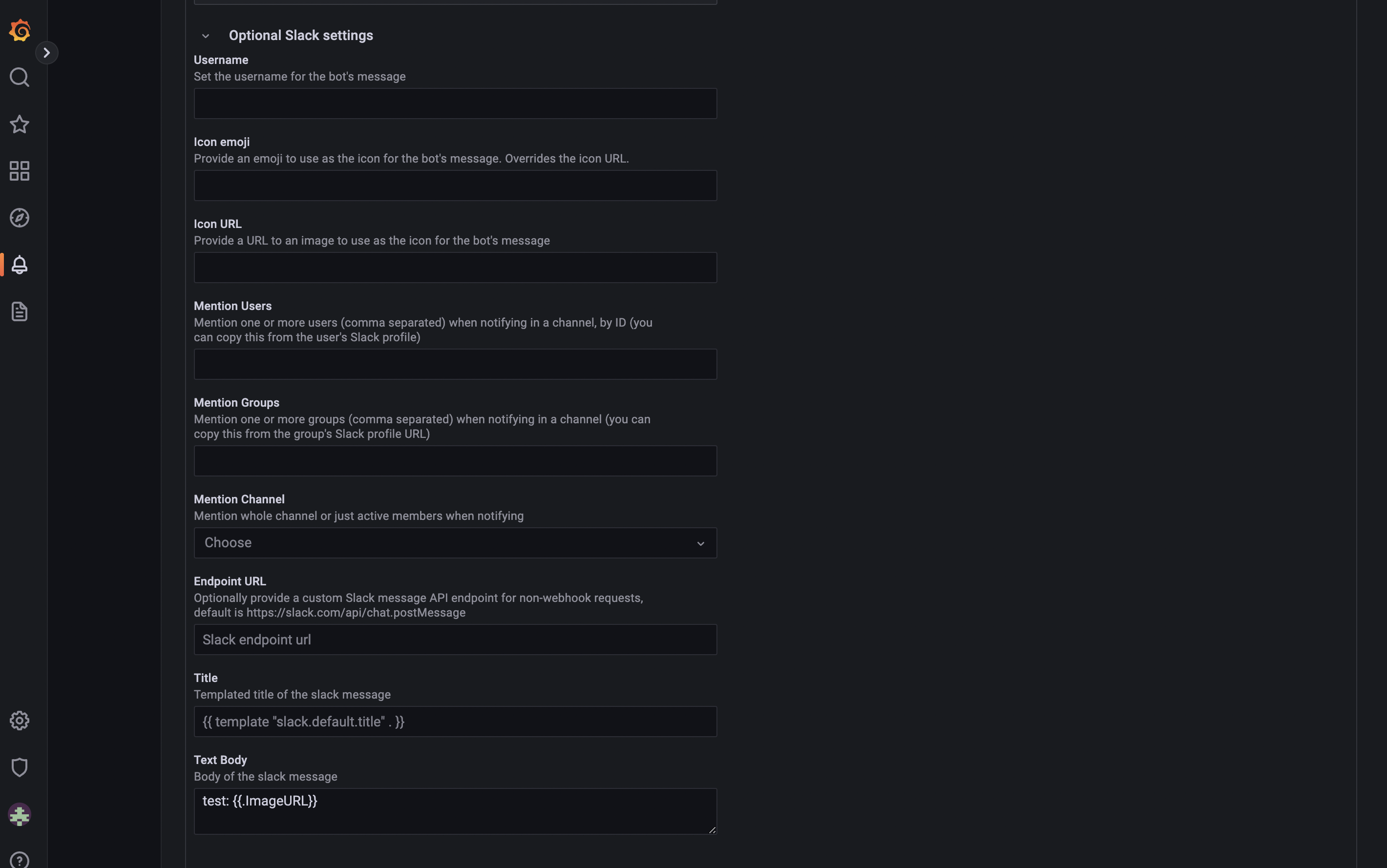
Task: Select the Starred dashboards icon
Action: click(x=20, y=124)
